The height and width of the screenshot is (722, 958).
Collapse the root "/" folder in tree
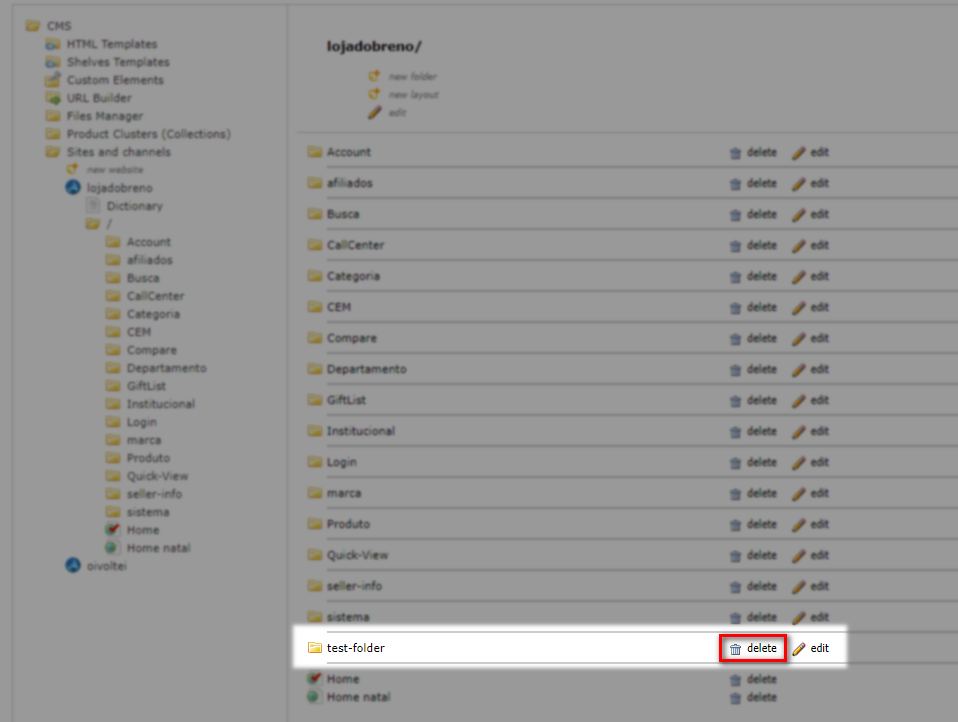click(92, 224)
